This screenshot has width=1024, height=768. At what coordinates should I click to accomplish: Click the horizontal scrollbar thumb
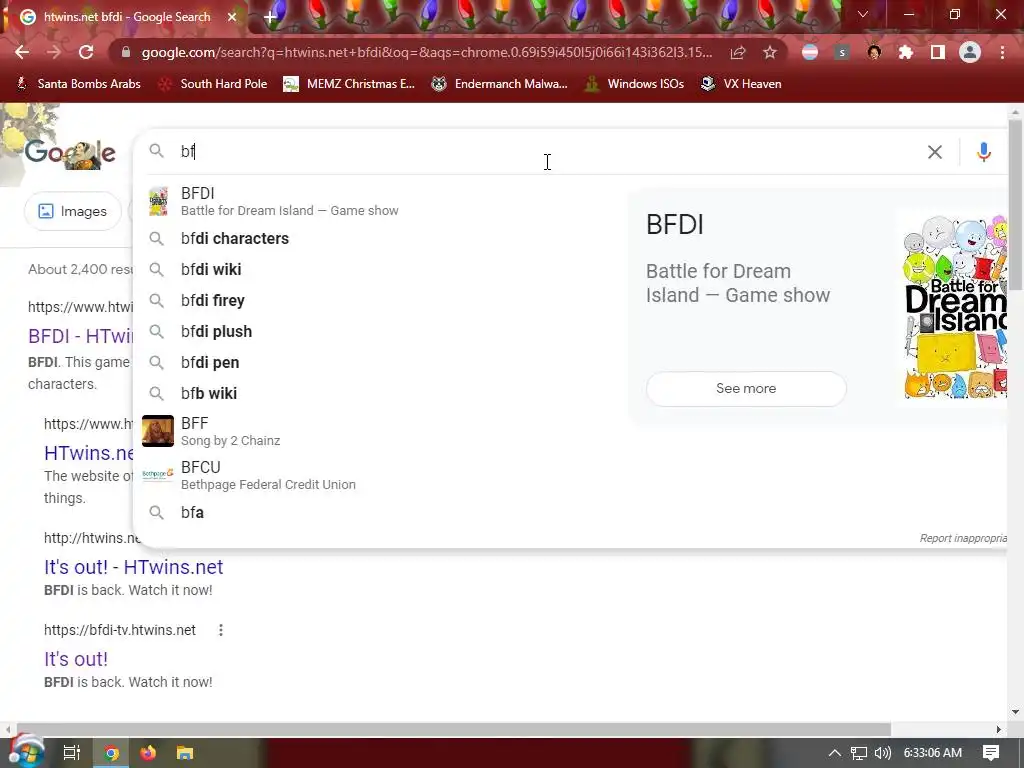[x=453, y=729]
